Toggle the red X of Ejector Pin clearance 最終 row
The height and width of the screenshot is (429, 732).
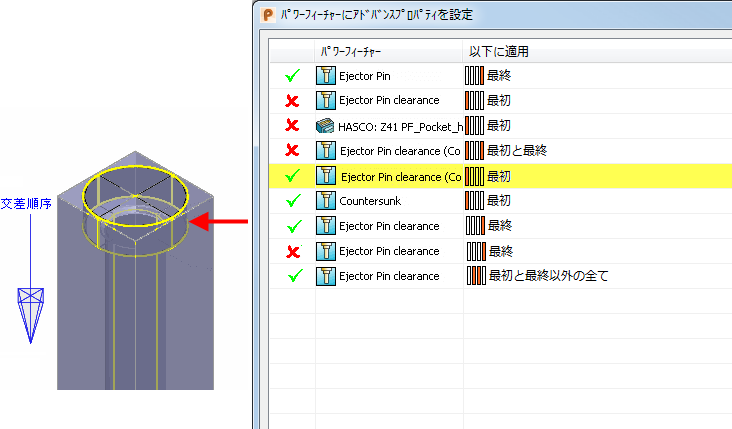(293, 252)
